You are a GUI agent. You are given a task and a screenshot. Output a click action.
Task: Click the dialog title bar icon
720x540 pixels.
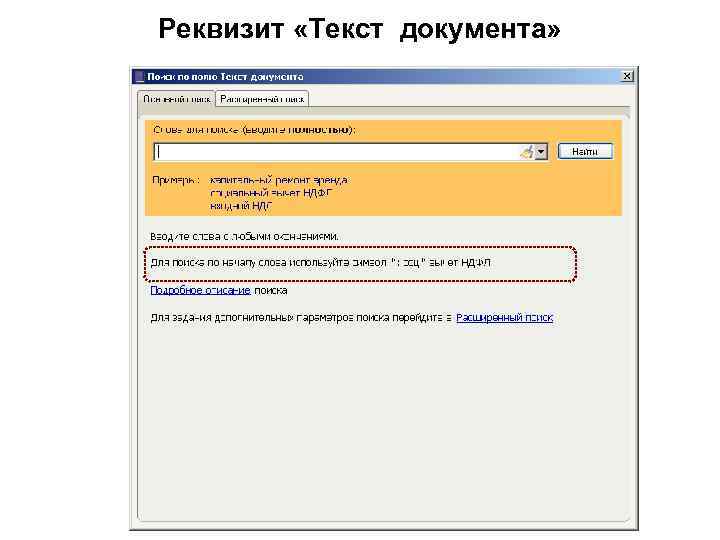click(139, 77)
